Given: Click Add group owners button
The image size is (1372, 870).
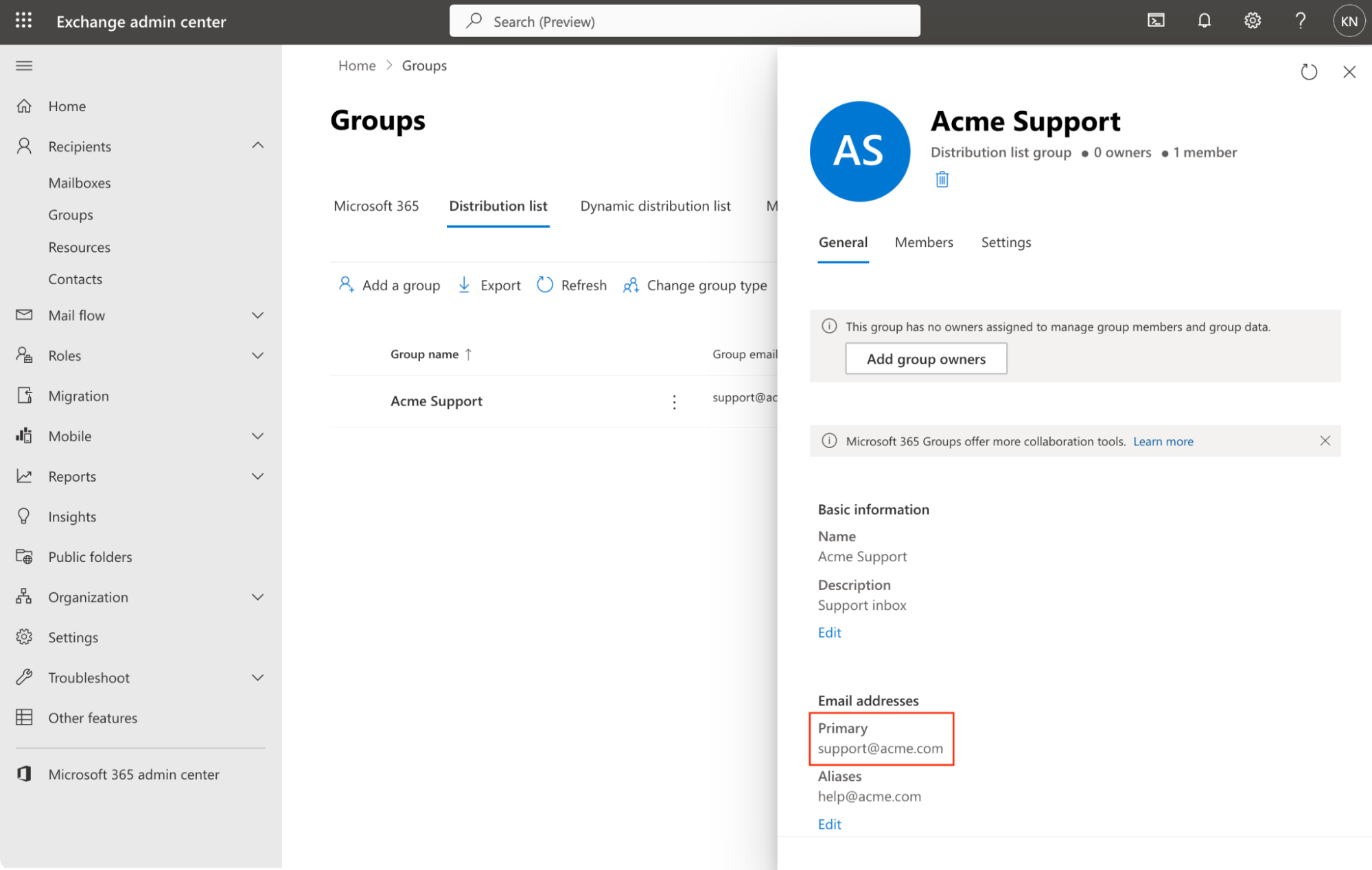Looking at the screenshot, I should click(926, 359).
